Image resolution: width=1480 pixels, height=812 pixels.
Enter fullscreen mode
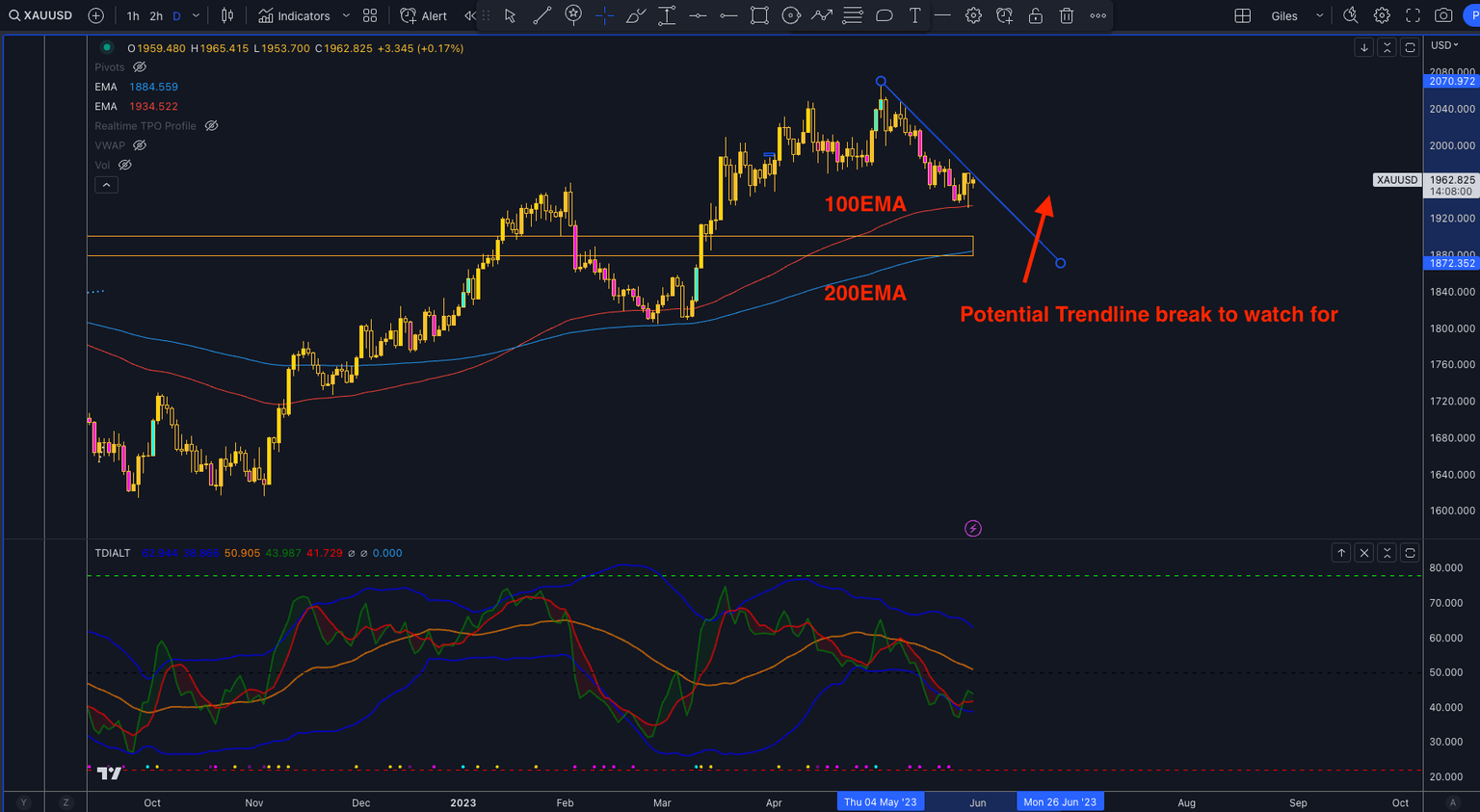1413,15
